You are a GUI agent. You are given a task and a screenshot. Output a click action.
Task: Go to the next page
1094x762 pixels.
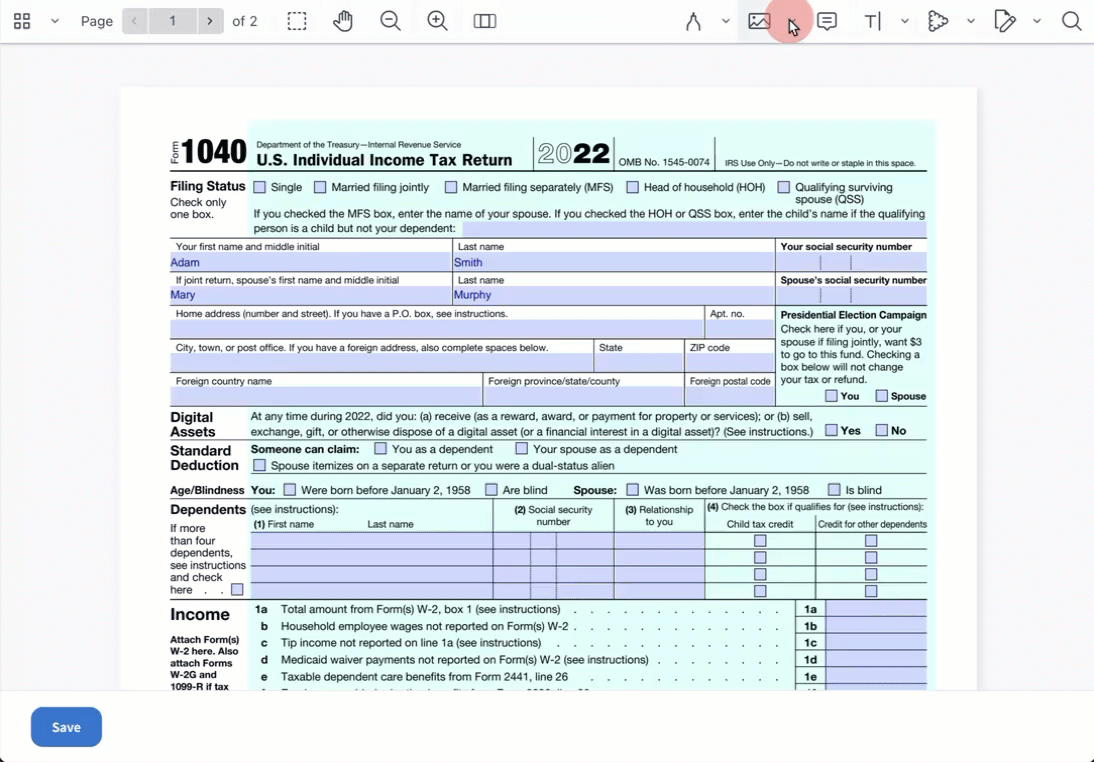point(210,21)
